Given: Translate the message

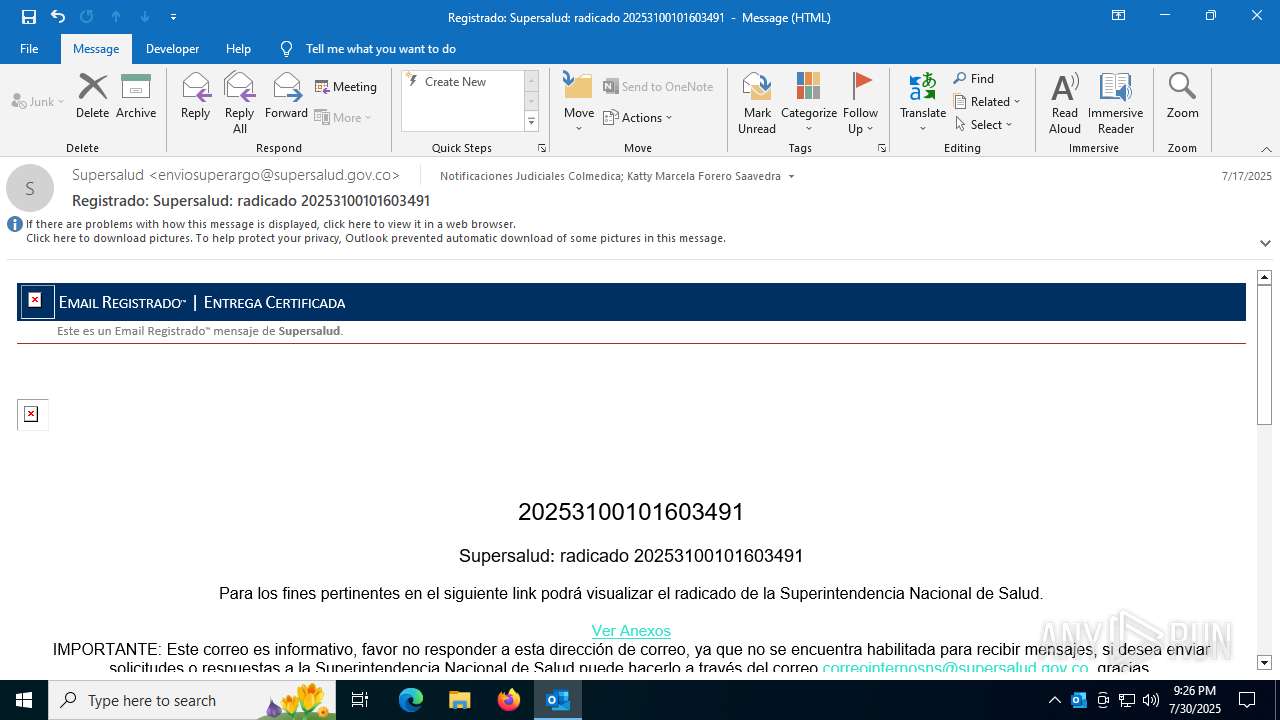Looking at the screenshot, I should pos(923,103).
